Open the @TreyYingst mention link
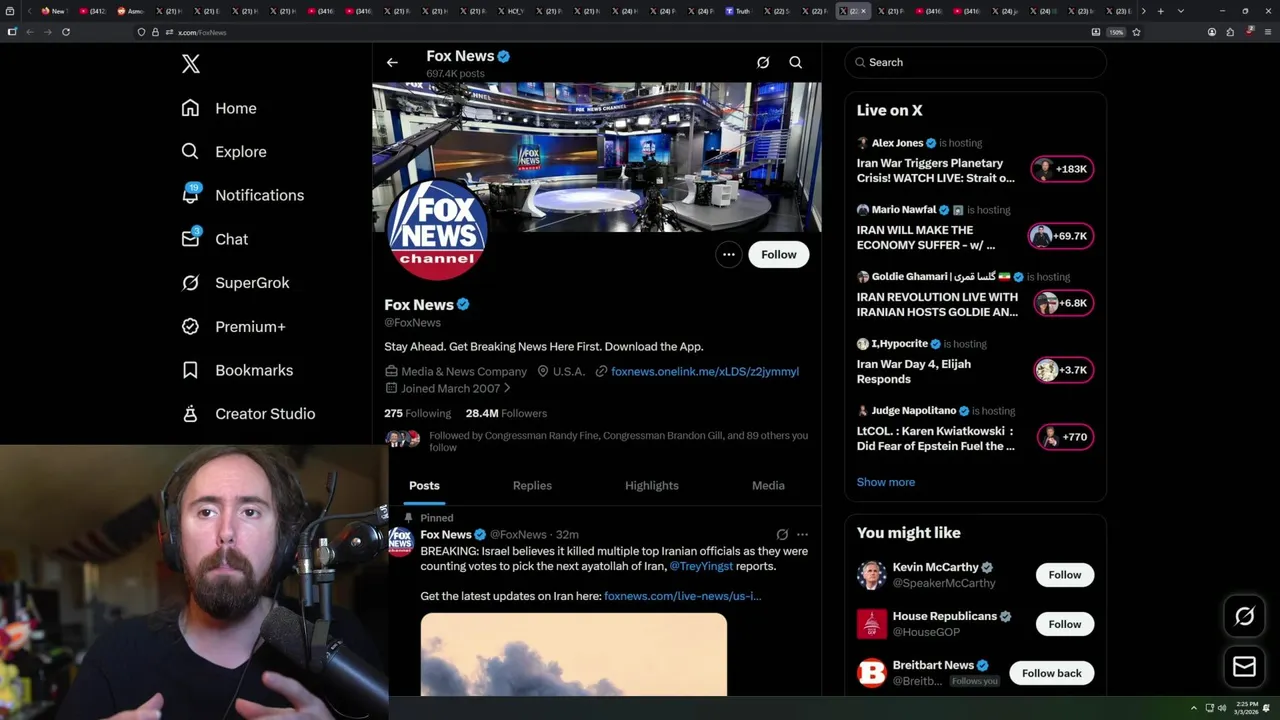Image resolution: width=1280 pixels, height=720 pixels. coord(701,566)
